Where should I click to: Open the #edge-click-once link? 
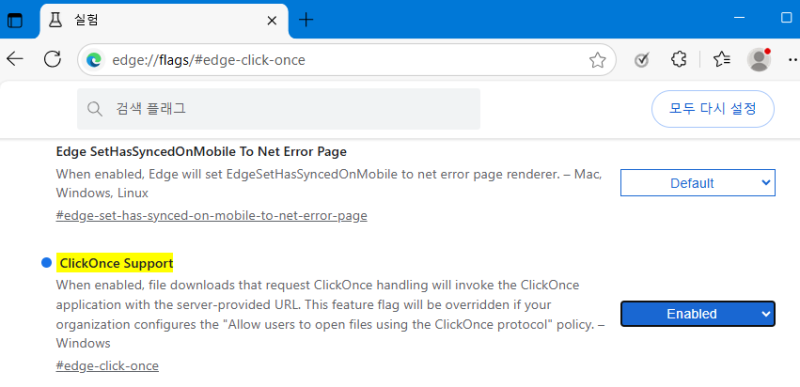click(107, 366)
